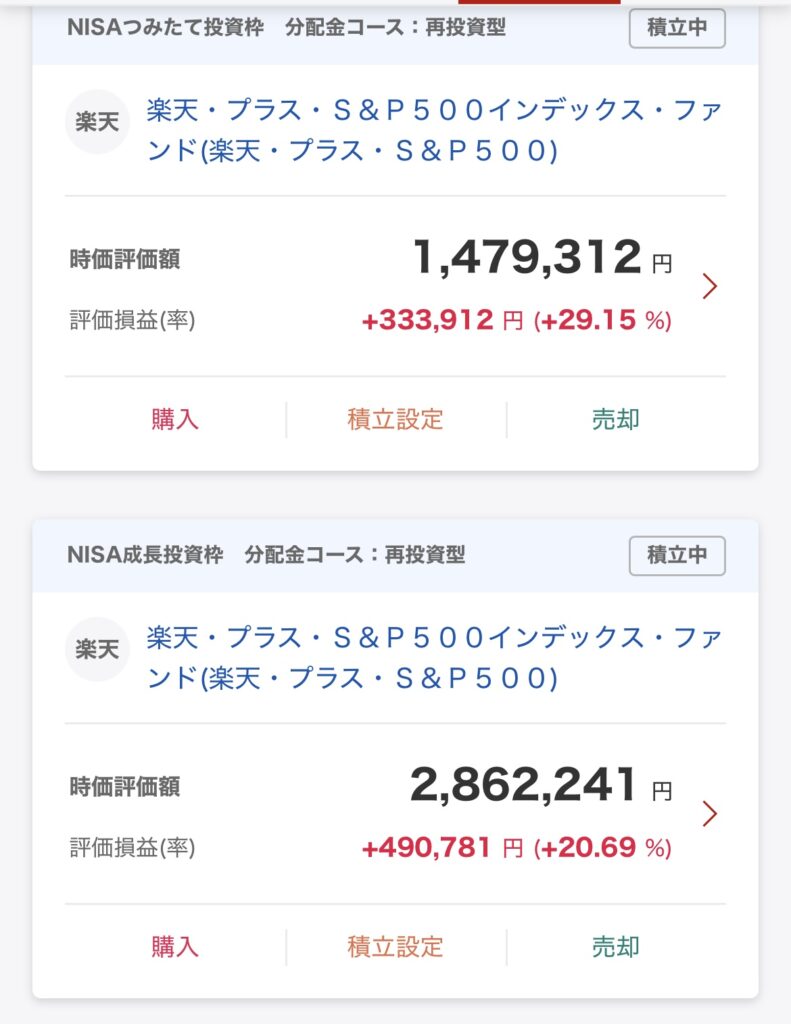
Task: Tap the 楽天 logo in the NISA成長投資枠 card
Action: pos(97,649)
